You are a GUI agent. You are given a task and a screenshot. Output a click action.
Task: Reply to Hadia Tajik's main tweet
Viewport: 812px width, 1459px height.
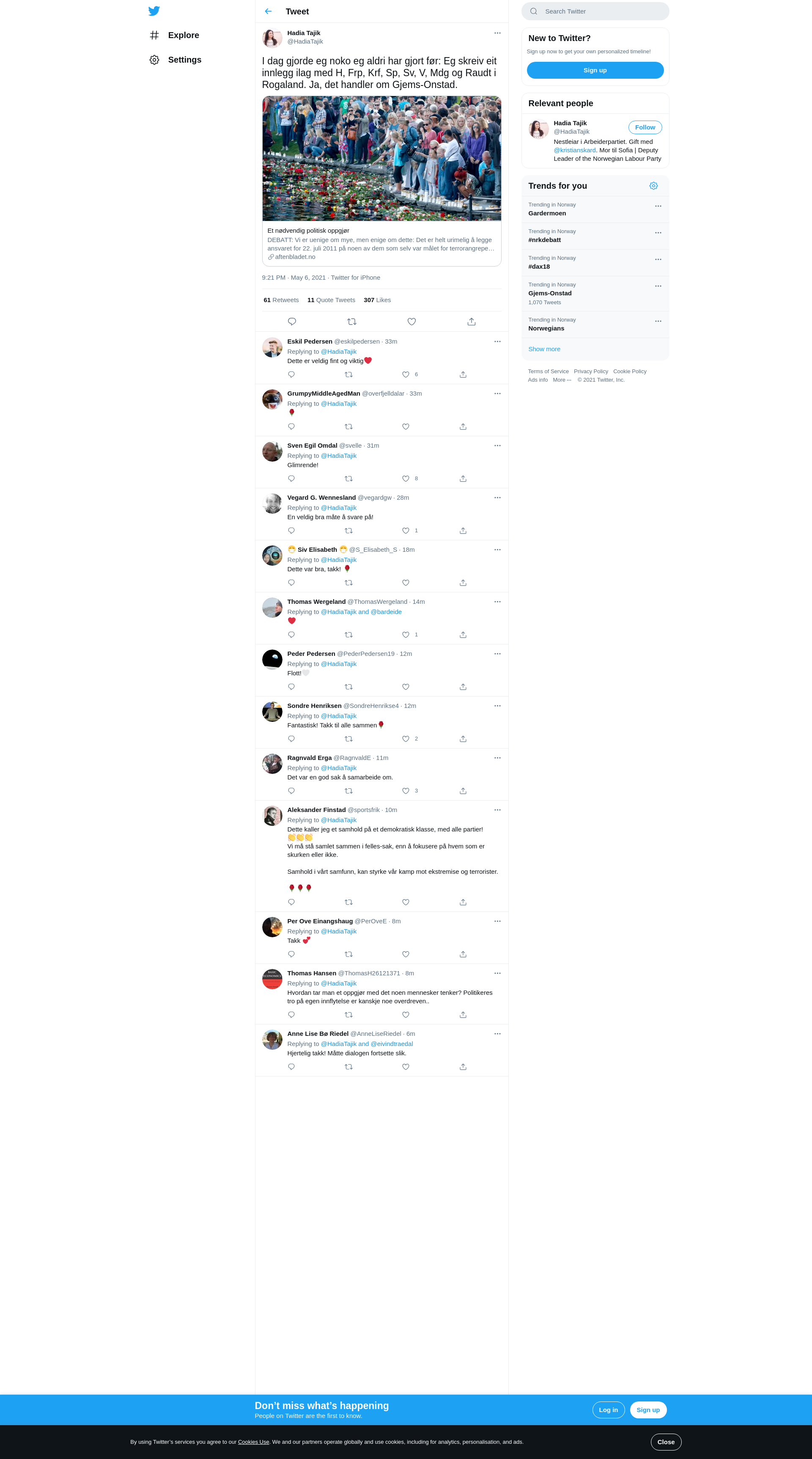(292, 322)
